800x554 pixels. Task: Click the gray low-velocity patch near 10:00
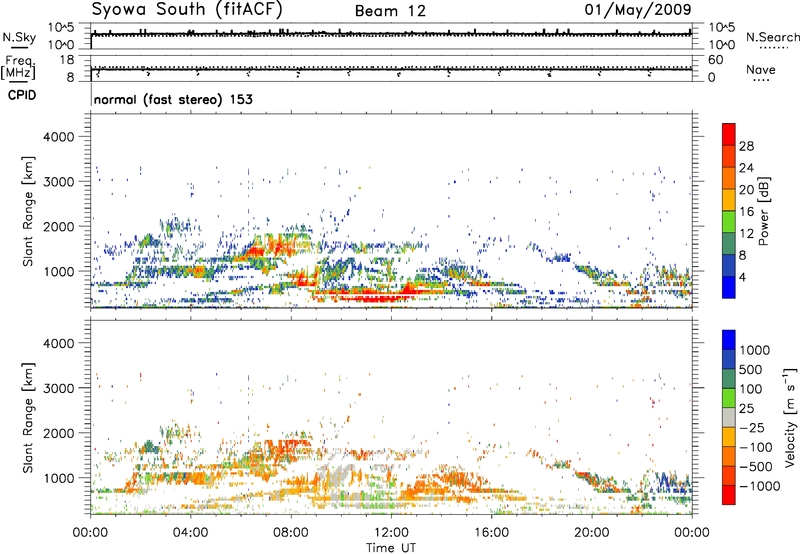[x=337, y=477]
